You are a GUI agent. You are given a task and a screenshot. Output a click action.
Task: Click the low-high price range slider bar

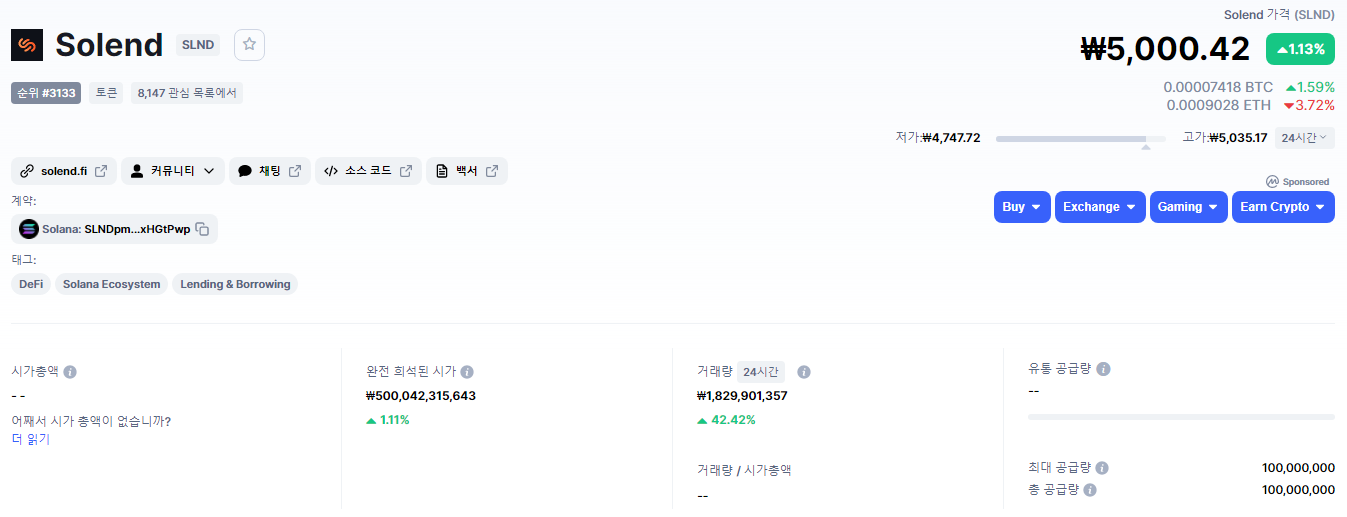coord(1081,139)
